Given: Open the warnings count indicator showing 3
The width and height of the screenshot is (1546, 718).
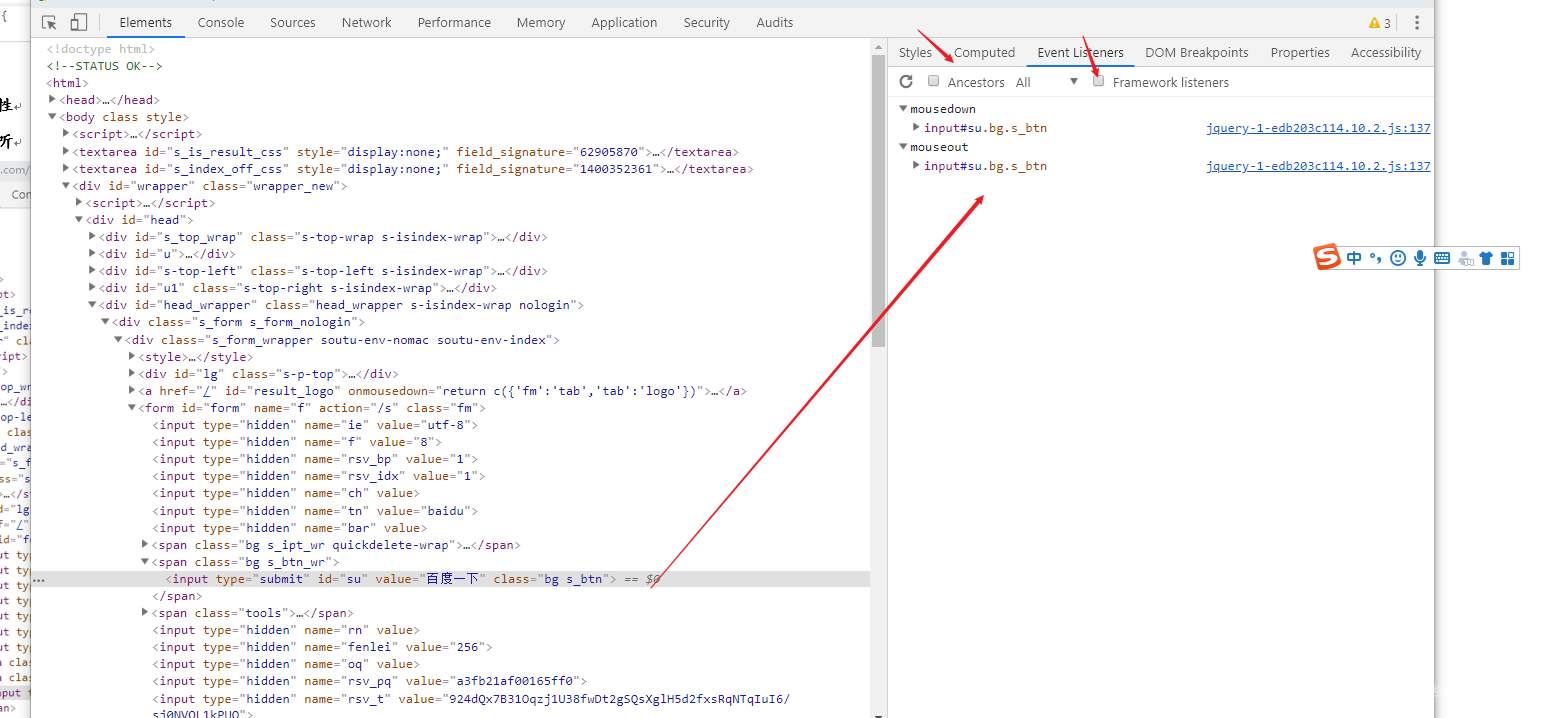Looking at the screenshot, I should (x=1380, y=23).
